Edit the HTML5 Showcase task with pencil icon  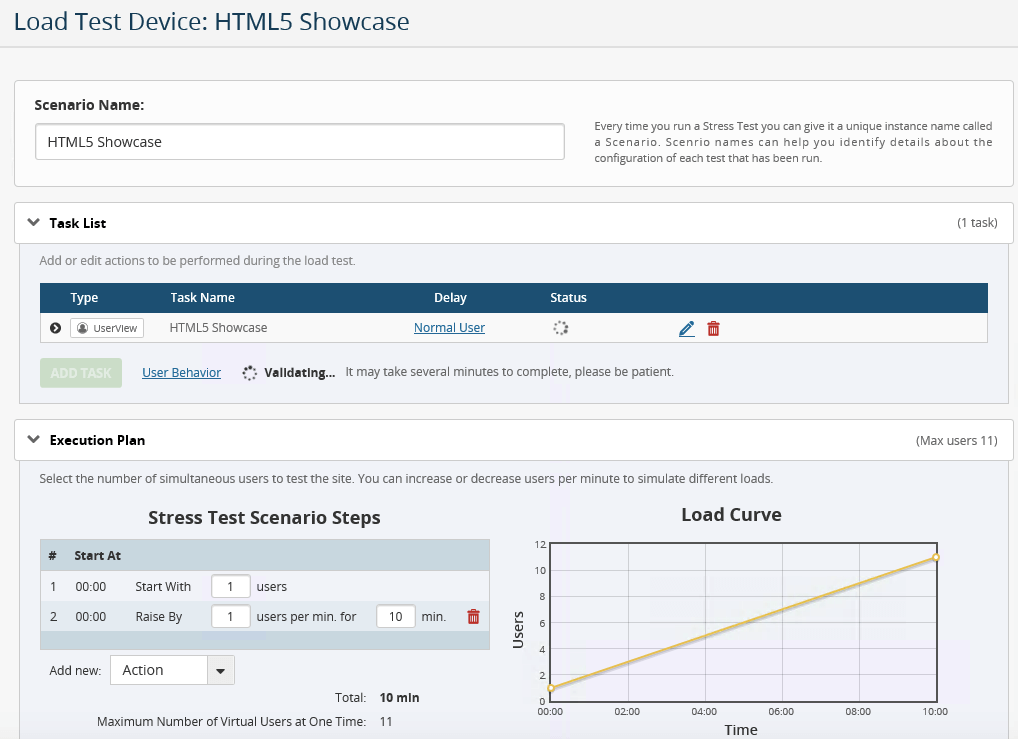(686, 329)
